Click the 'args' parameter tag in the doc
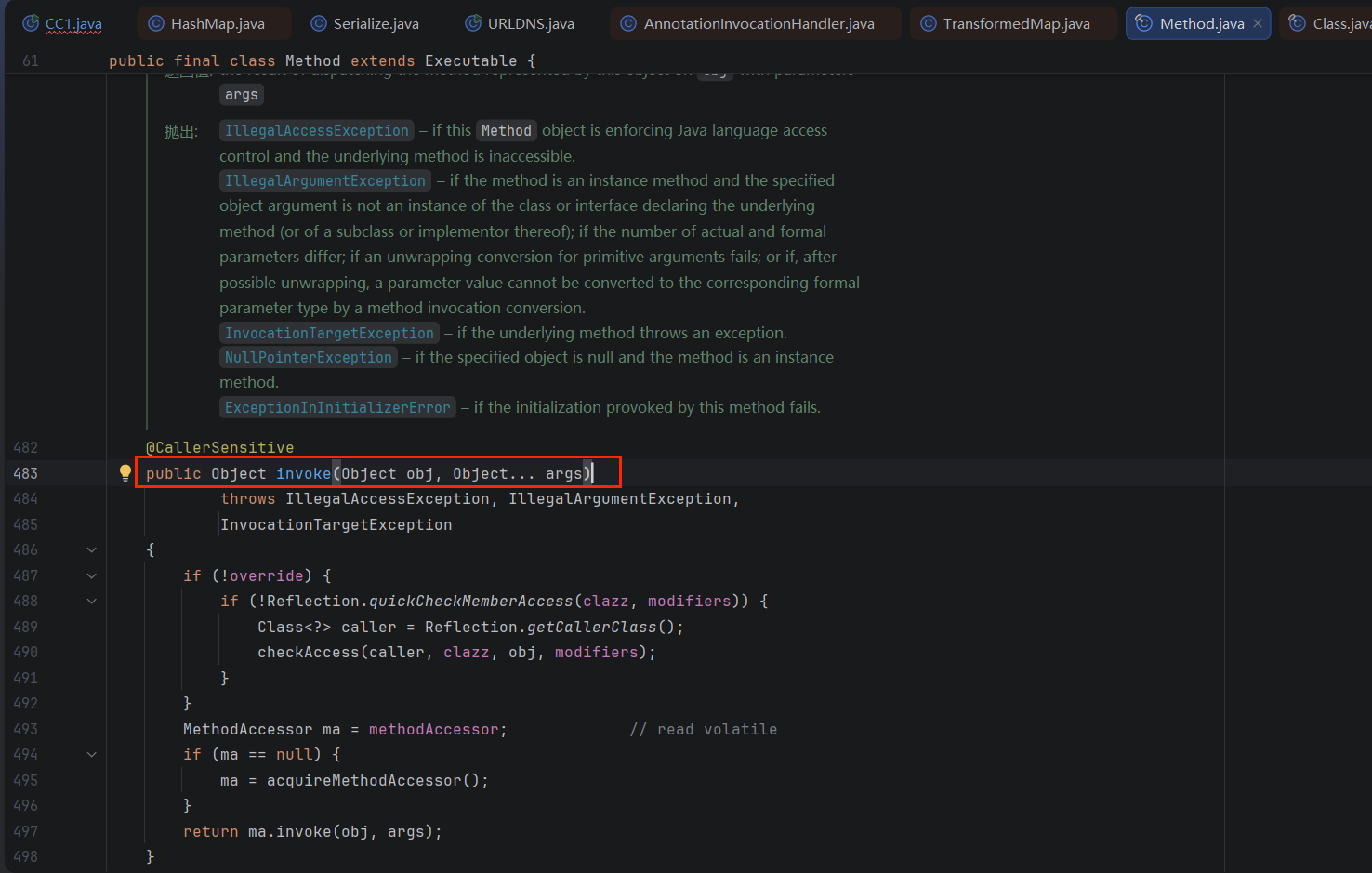1372x873 pixels. tap(242, 95)
